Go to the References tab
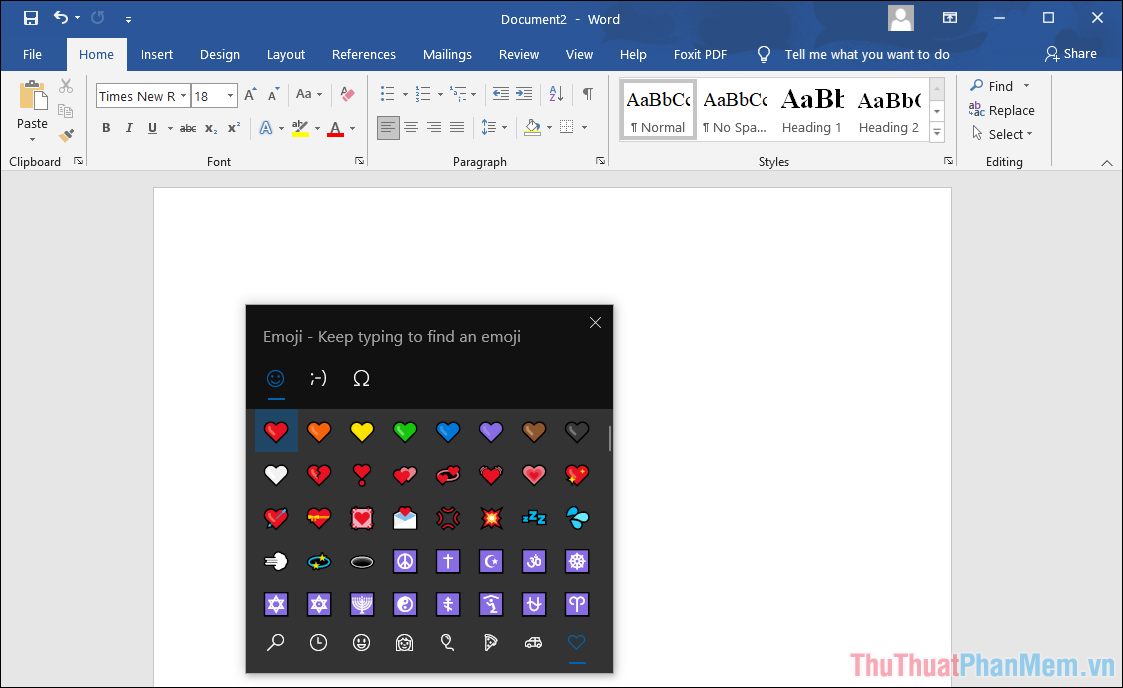The image size is (1123, 688). point(364,54)
